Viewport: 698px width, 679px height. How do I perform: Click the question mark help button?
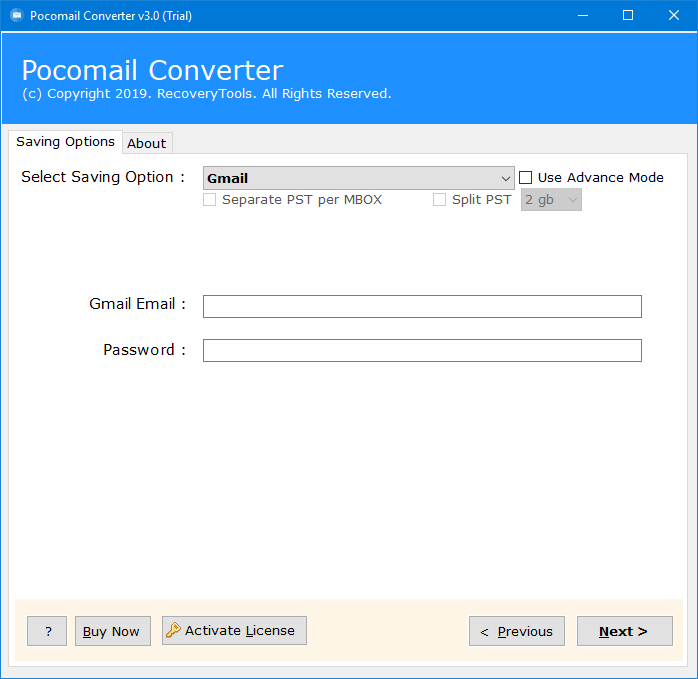pos(47,631)
